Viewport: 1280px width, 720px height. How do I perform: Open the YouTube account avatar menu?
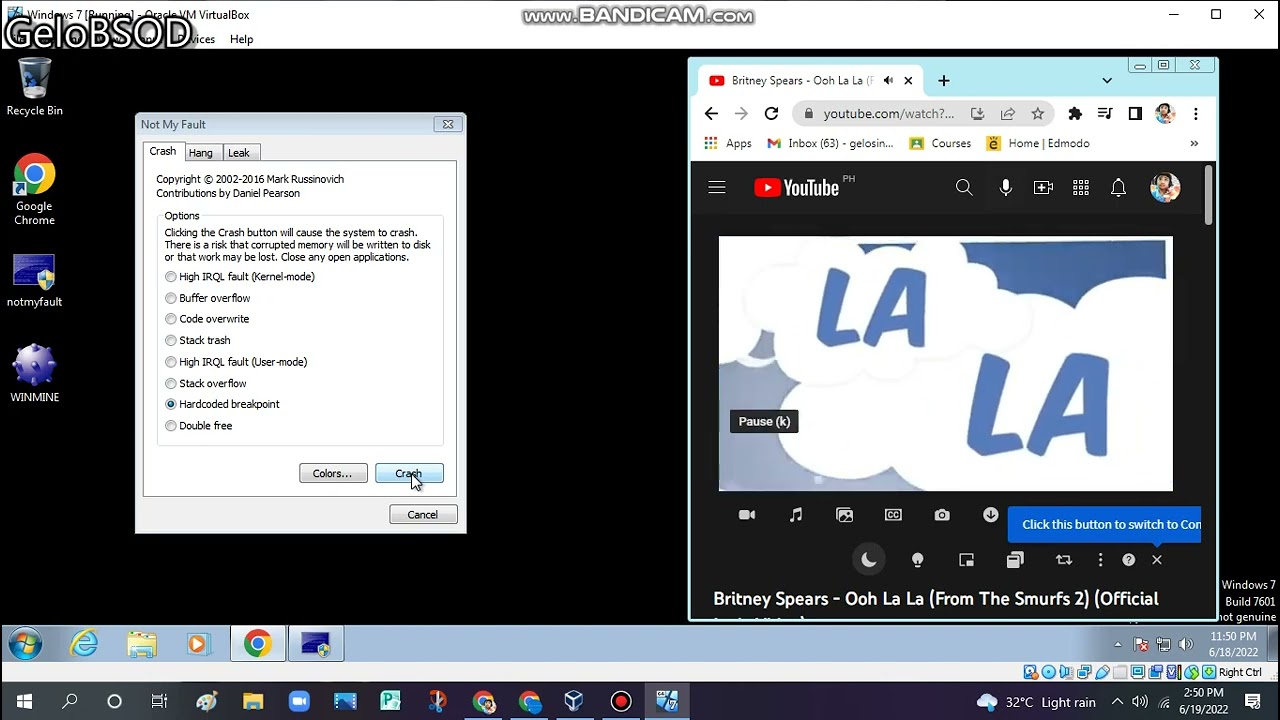(1165, 187)
